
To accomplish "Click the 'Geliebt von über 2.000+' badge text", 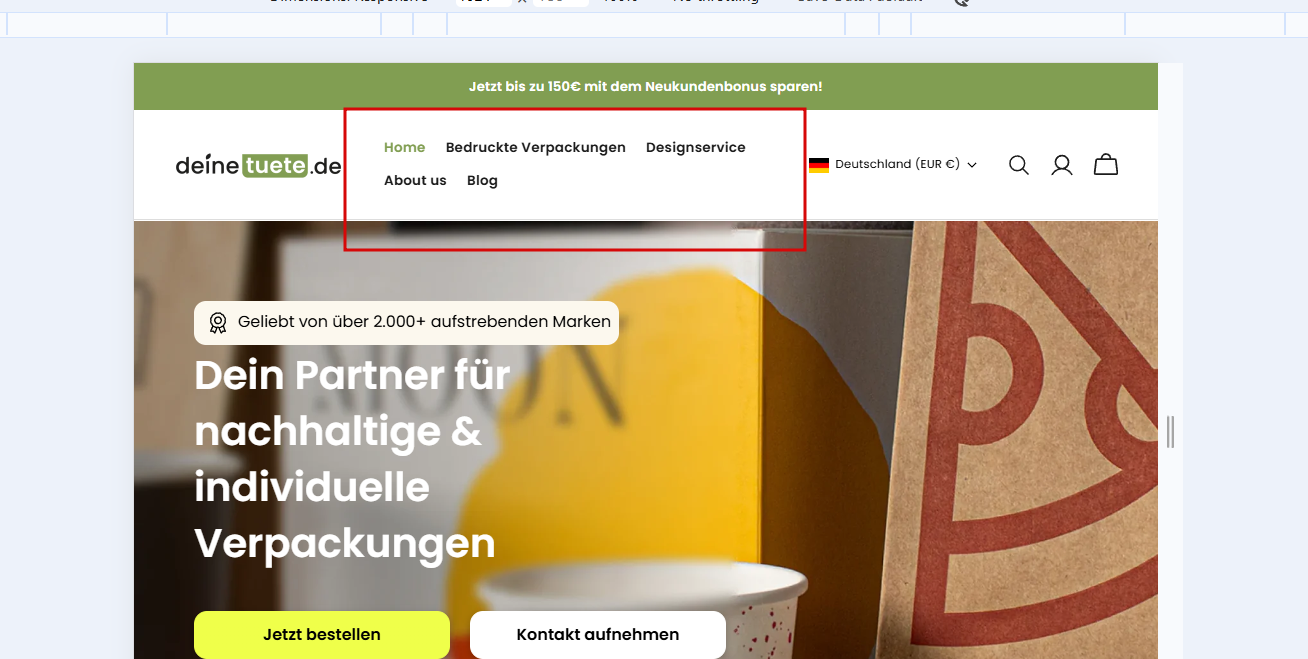I will point(424,322).
